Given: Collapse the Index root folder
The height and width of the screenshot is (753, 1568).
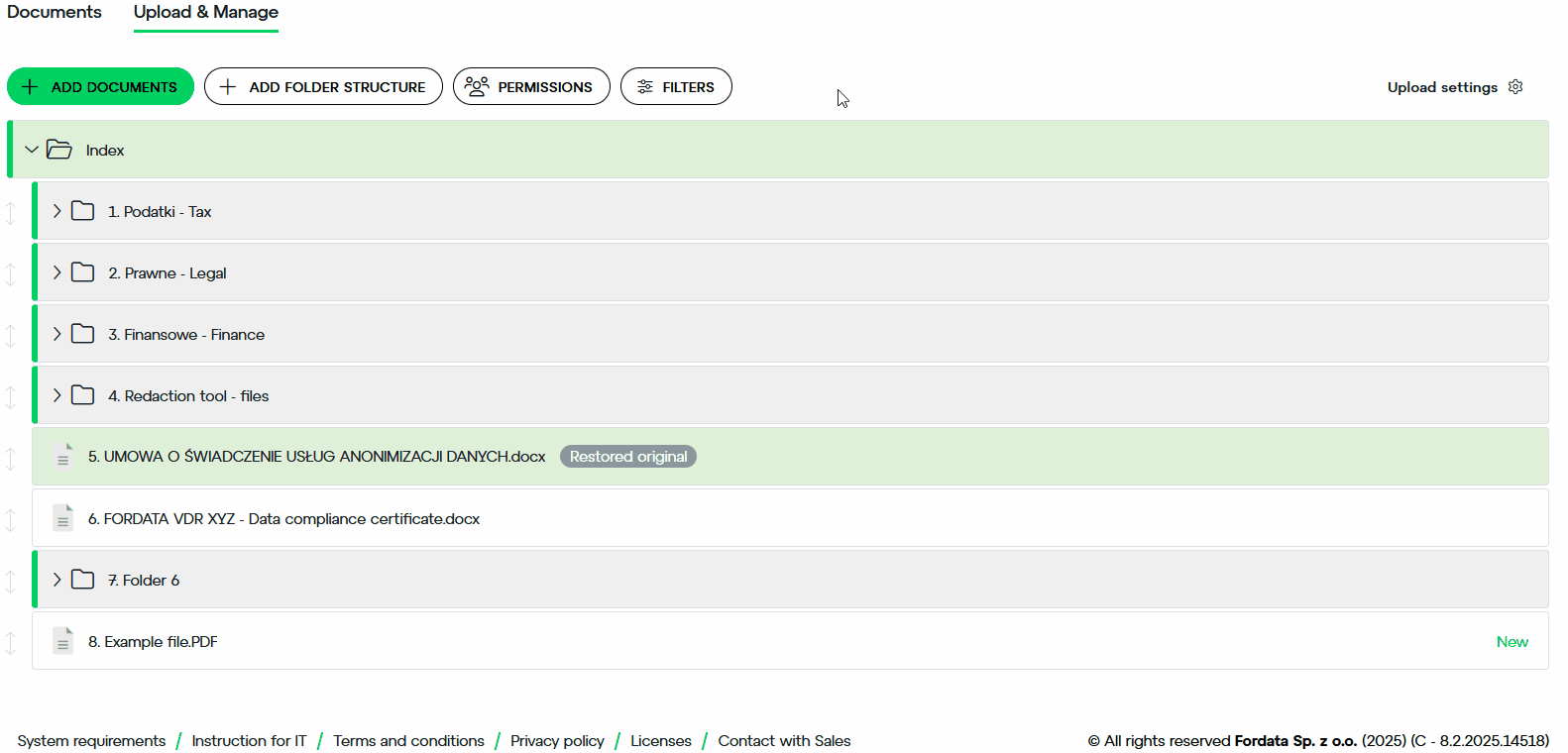Looking at the screenshot, I should coord(32,150).
